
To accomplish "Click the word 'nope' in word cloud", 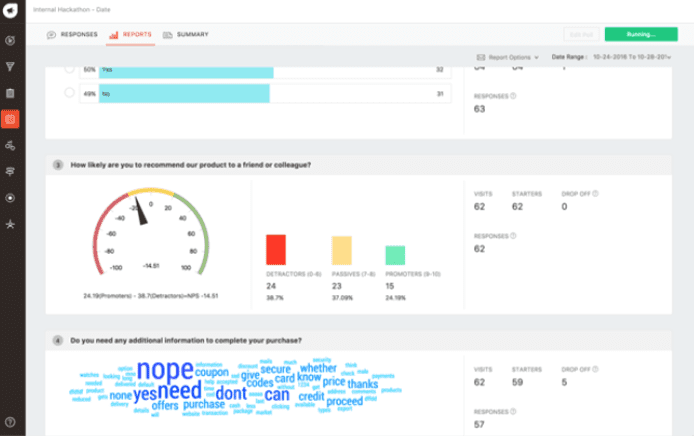I will 165,370.
